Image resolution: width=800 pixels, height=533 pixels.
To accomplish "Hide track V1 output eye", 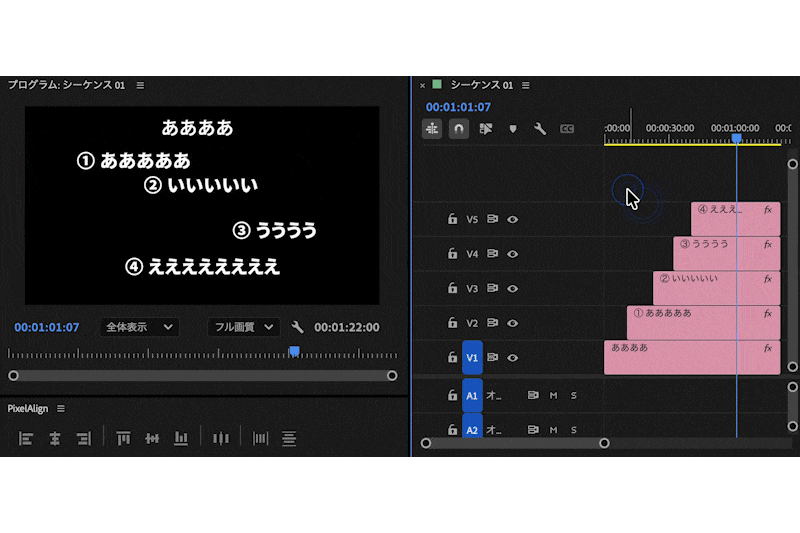I will point(513,358).
